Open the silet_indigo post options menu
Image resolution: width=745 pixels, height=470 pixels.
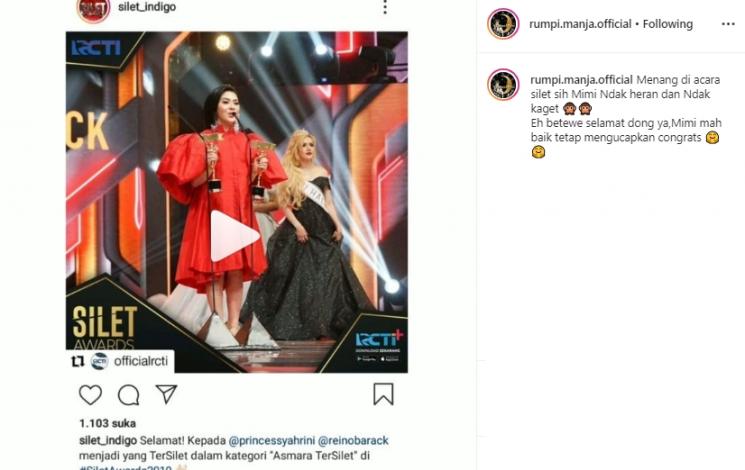point(385,7)
